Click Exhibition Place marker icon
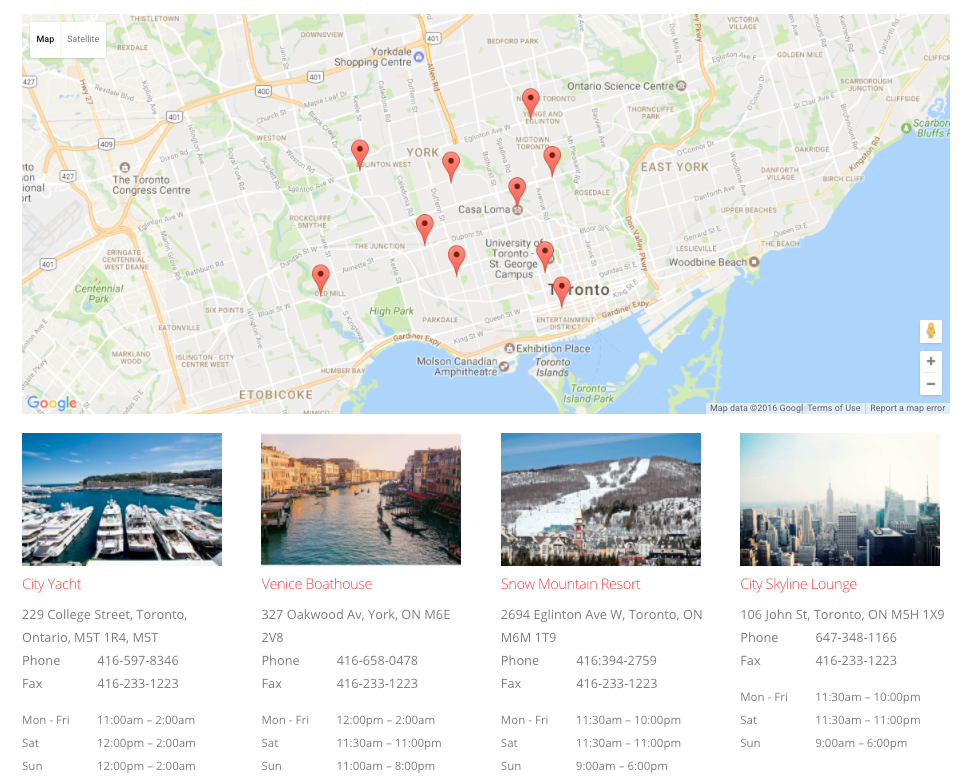The image size is (976, 784). click(509, 348)
